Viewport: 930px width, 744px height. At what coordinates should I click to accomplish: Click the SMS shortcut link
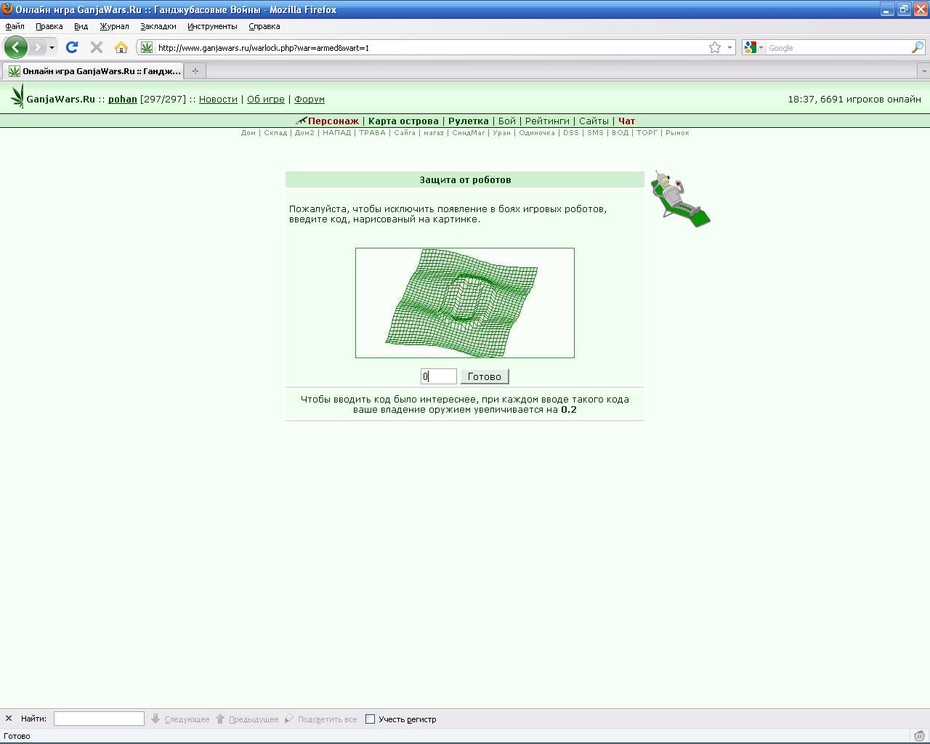coord(595,133)
